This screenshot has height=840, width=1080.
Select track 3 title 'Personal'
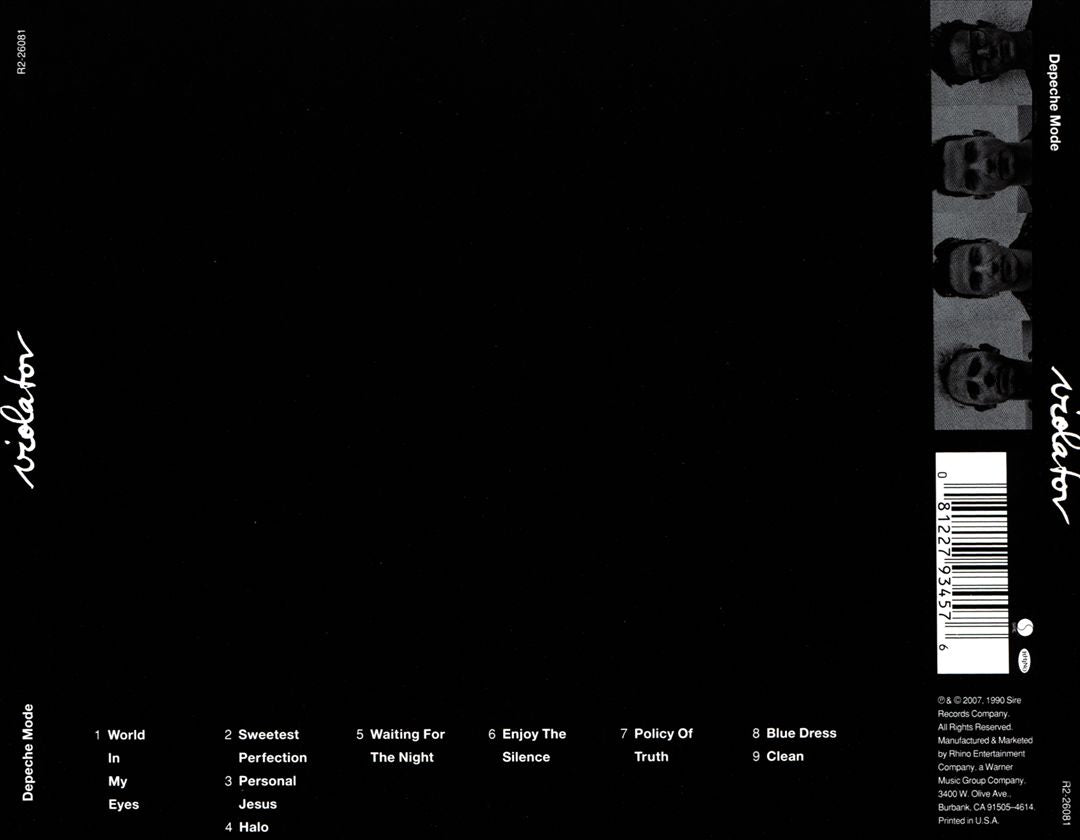[x=267, y=781]
